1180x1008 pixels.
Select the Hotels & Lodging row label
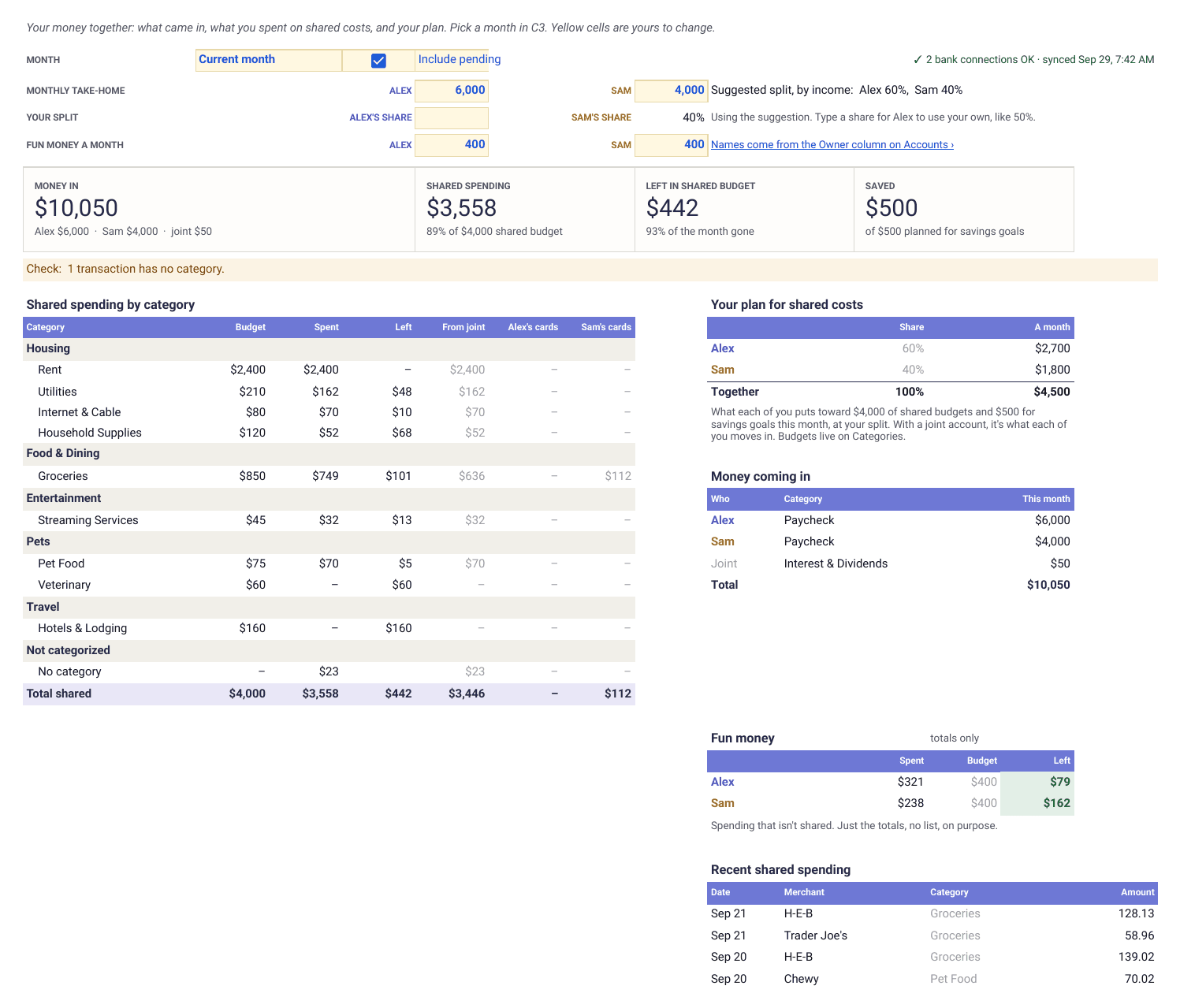83,628
